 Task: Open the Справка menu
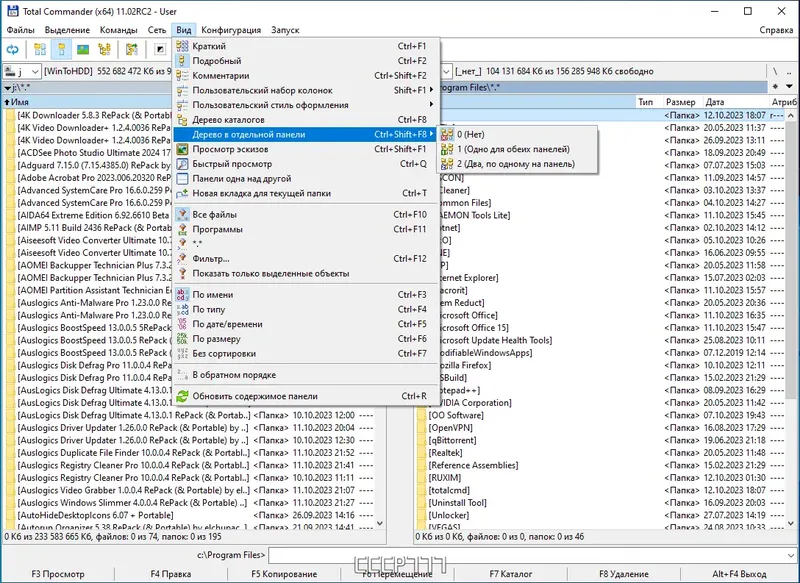[776, 30]
